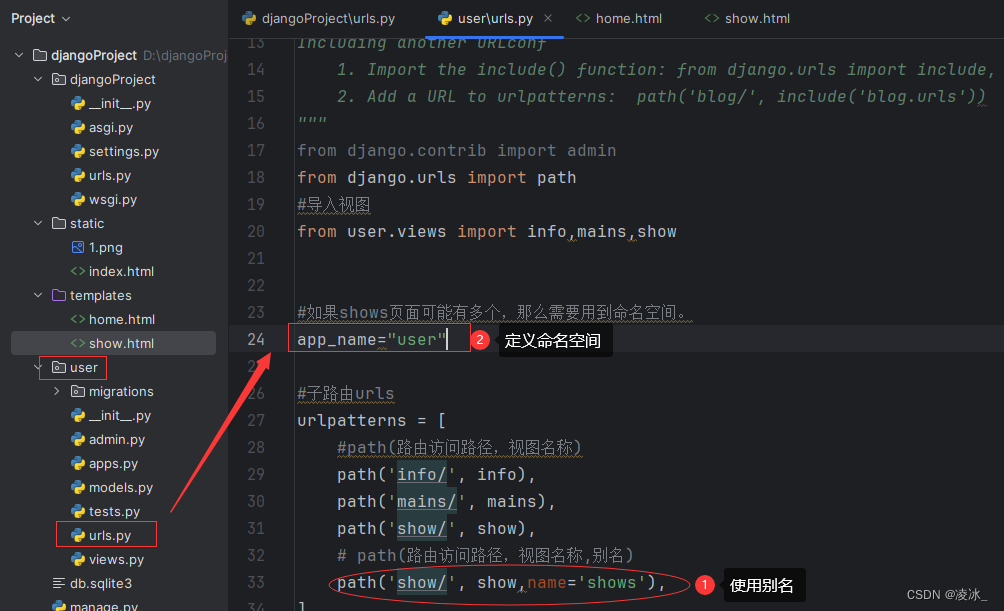Open the djangoProject\urls.py tab
The height and width of the screenshot is (611, 1004).
click(318, 17)
